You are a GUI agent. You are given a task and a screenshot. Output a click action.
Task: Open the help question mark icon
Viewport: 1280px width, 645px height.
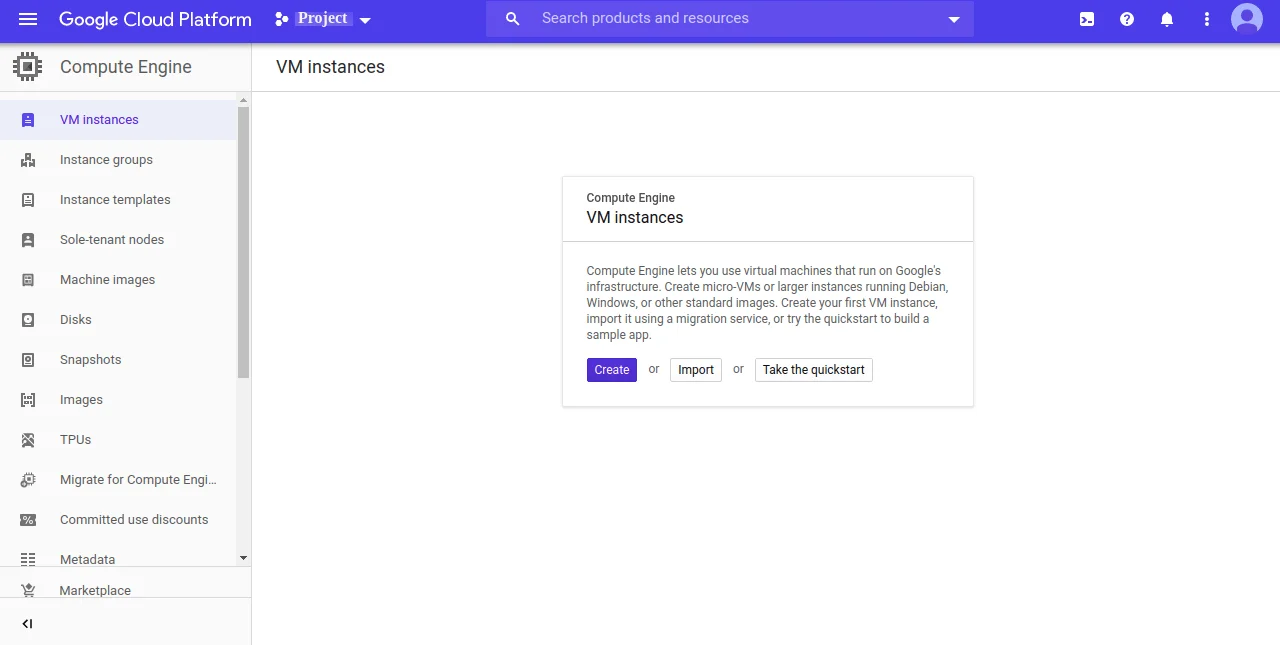point(1127,19)
